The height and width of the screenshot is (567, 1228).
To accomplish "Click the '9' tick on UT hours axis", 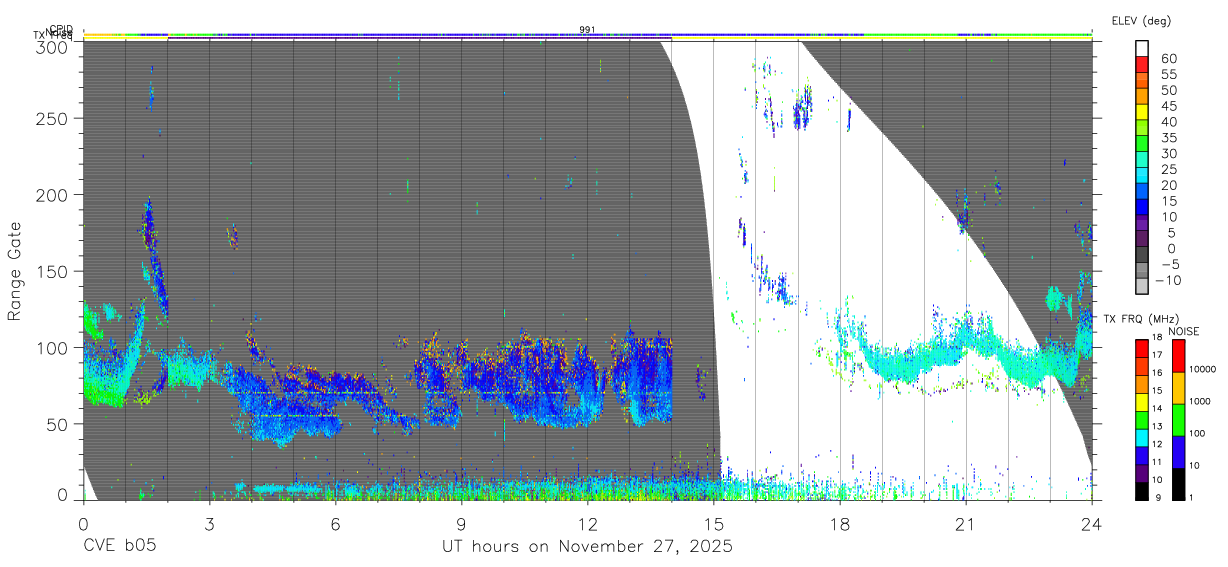I will [461, 523].
